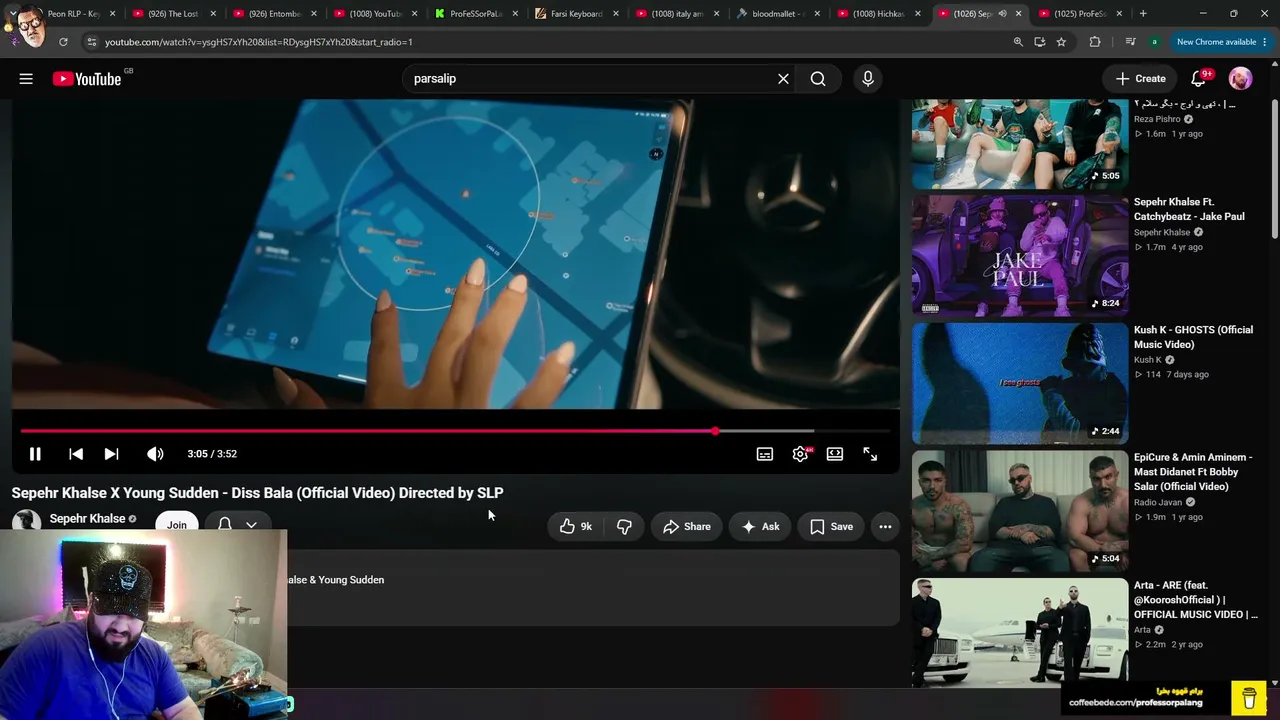Skip to the next video
Screen dimensions: 1280x720
[x=111, y=454]
